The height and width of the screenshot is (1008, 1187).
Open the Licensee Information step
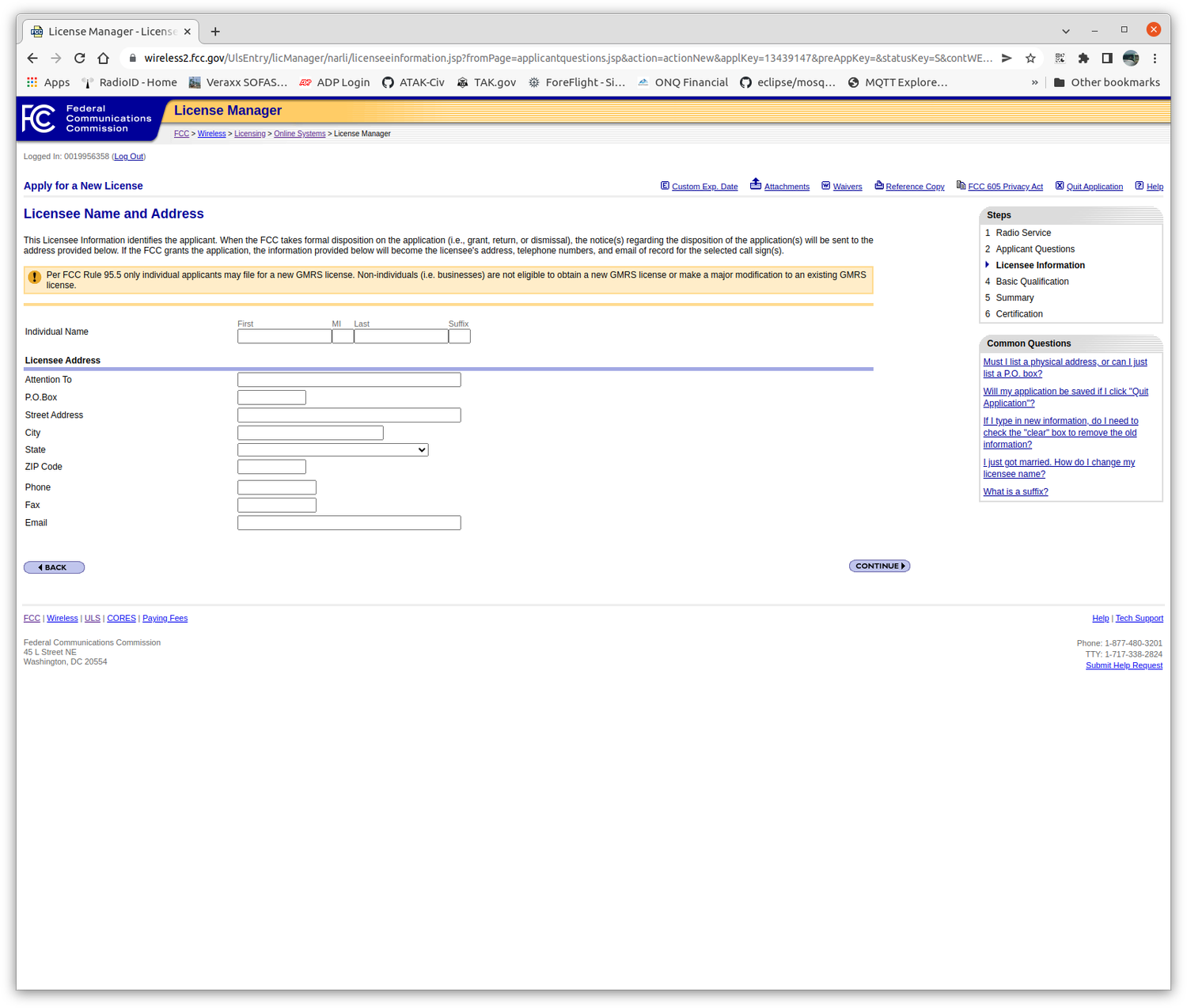click(x=1040, y=265)
